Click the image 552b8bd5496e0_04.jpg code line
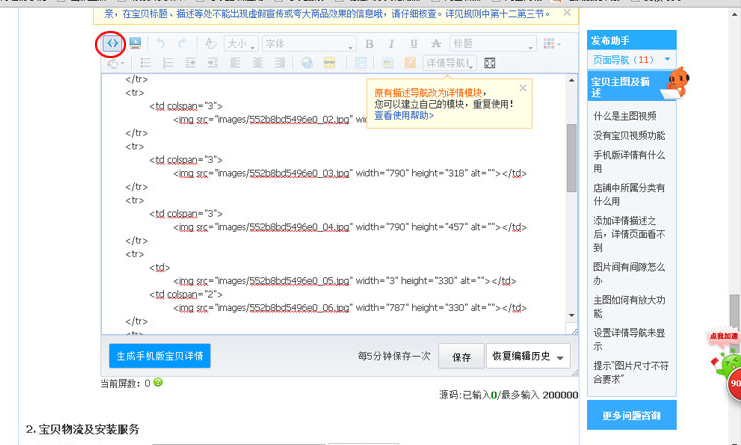741x445 pixels. (350, 227)
